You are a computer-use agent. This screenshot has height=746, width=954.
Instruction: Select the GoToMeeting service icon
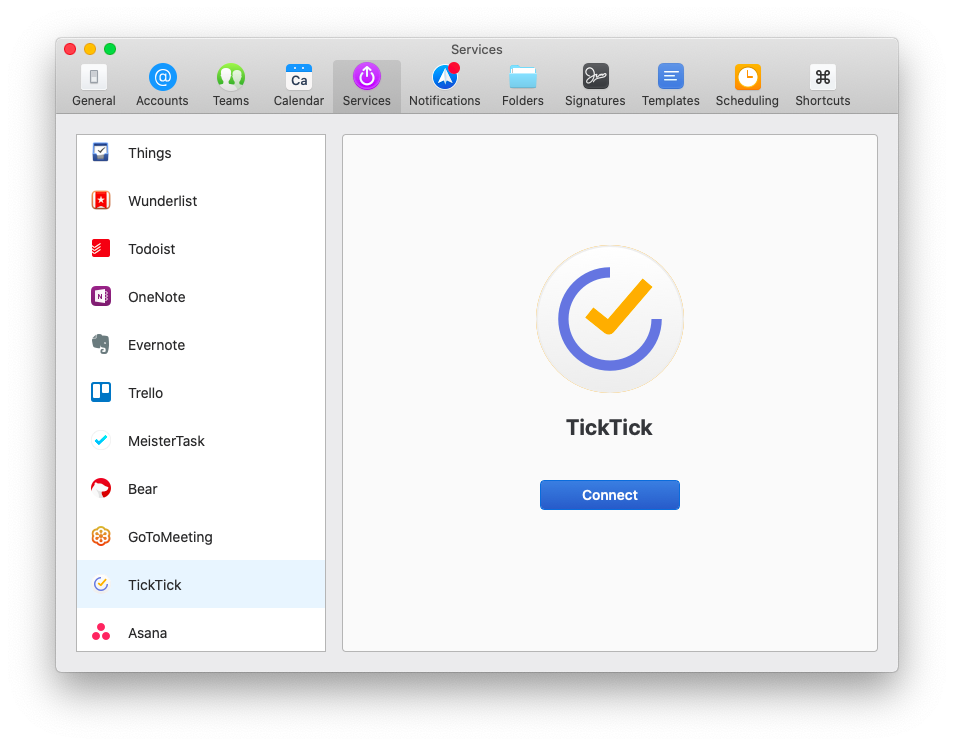click(100, 536)
